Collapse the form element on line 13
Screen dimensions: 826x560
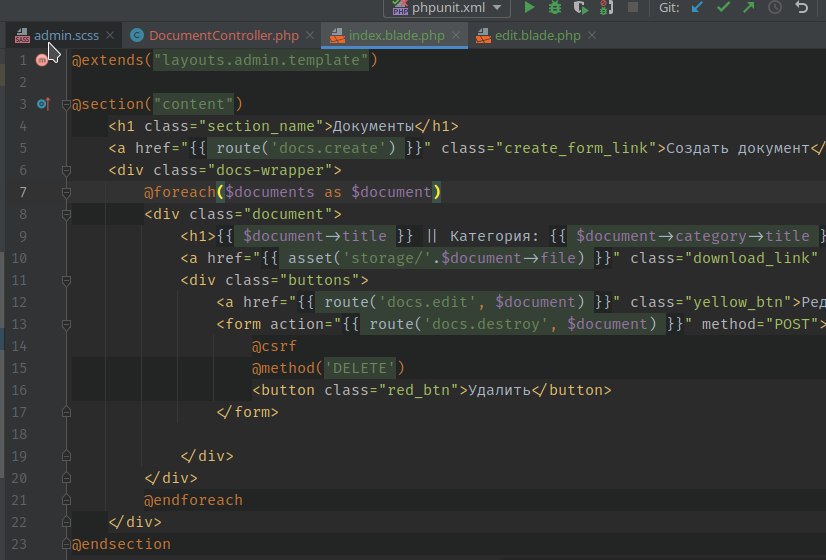66,324
